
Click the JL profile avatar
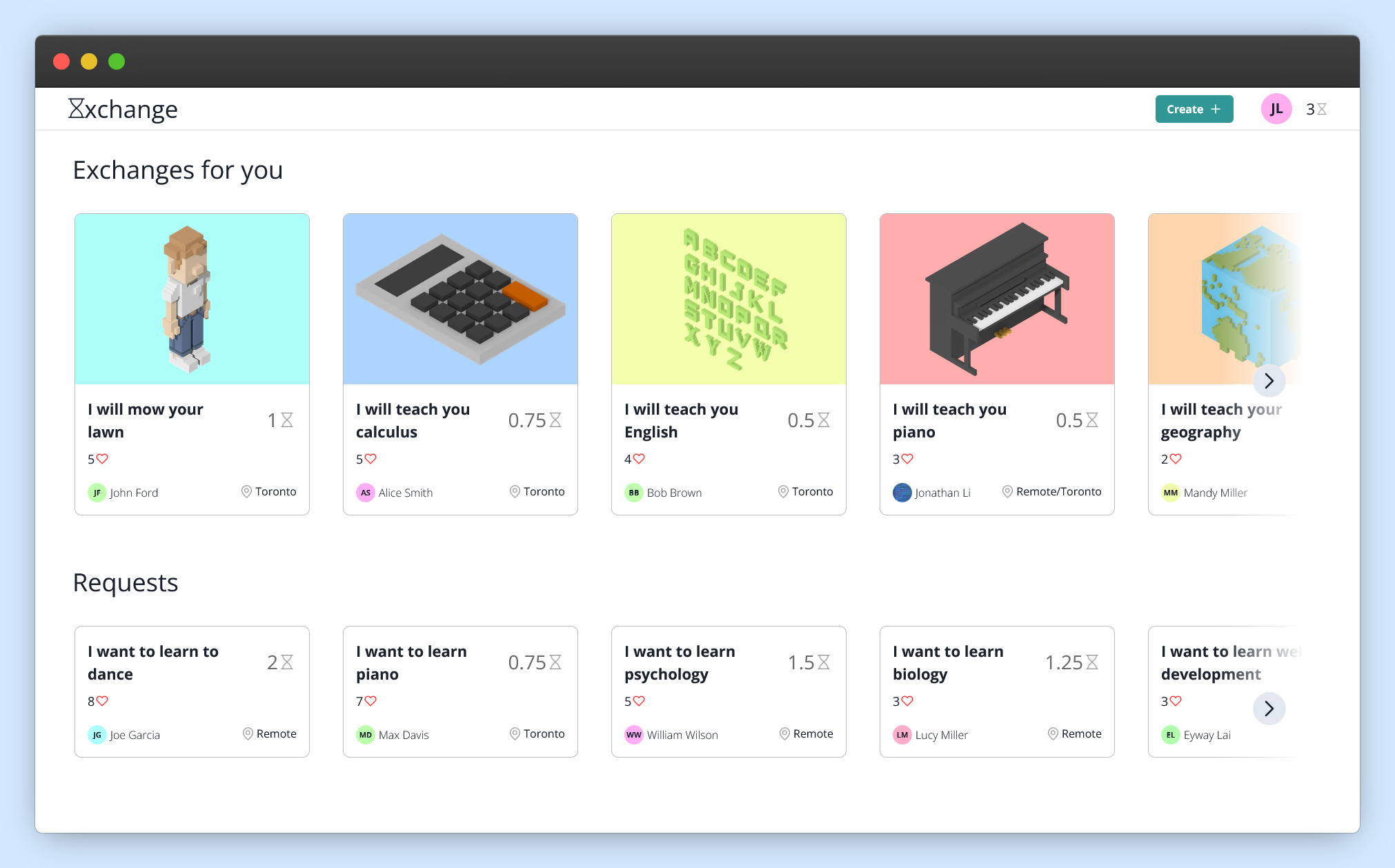(x=1276, y=109)
